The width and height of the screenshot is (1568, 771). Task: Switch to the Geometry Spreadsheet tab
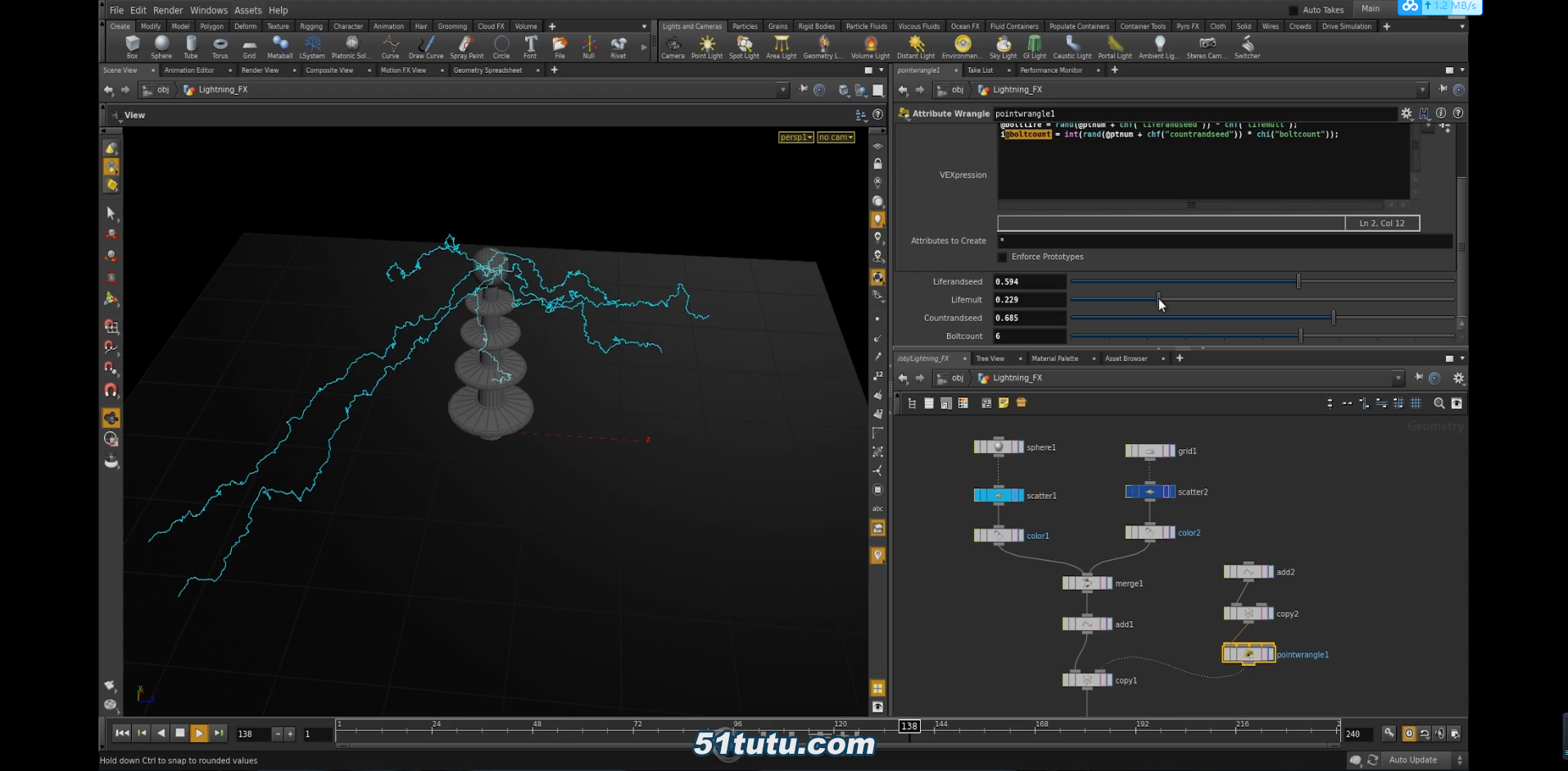(x=487, y=70)
